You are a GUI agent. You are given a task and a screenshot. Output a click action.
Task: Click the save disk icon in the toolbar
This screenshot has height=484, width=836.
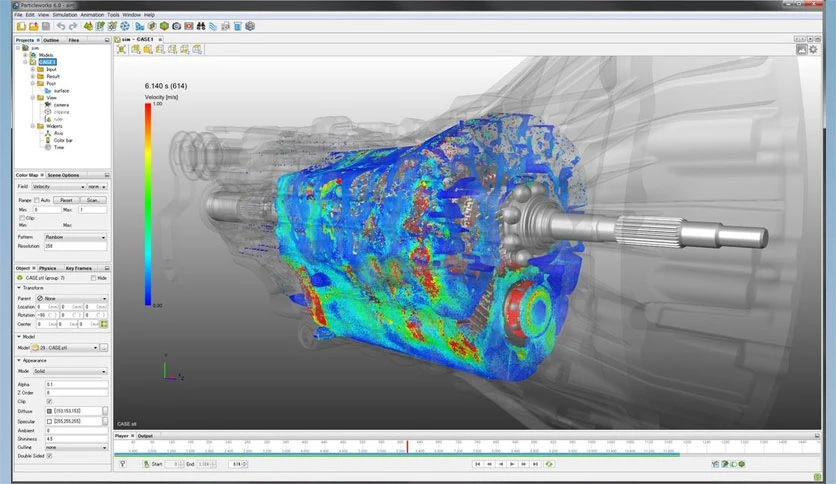point(45,26)
